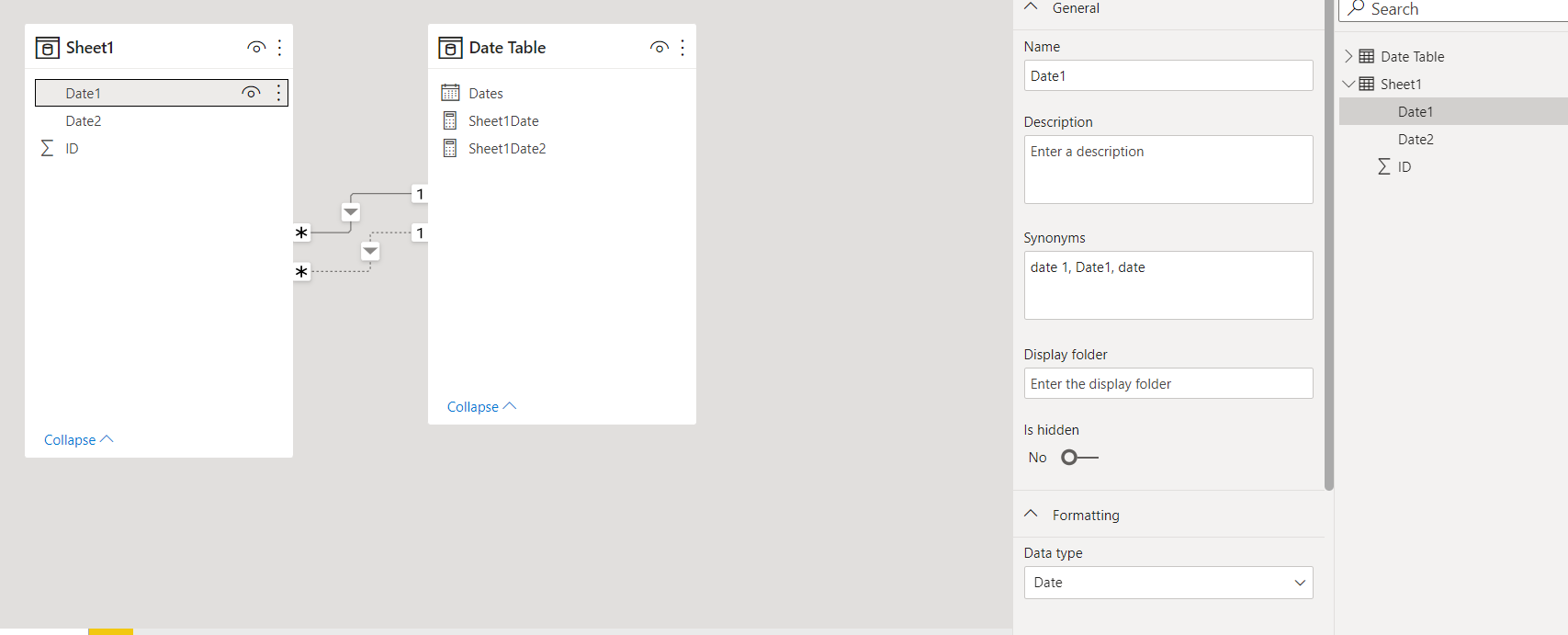Select Date1 field in Sheet1 card

click(162, 93)
